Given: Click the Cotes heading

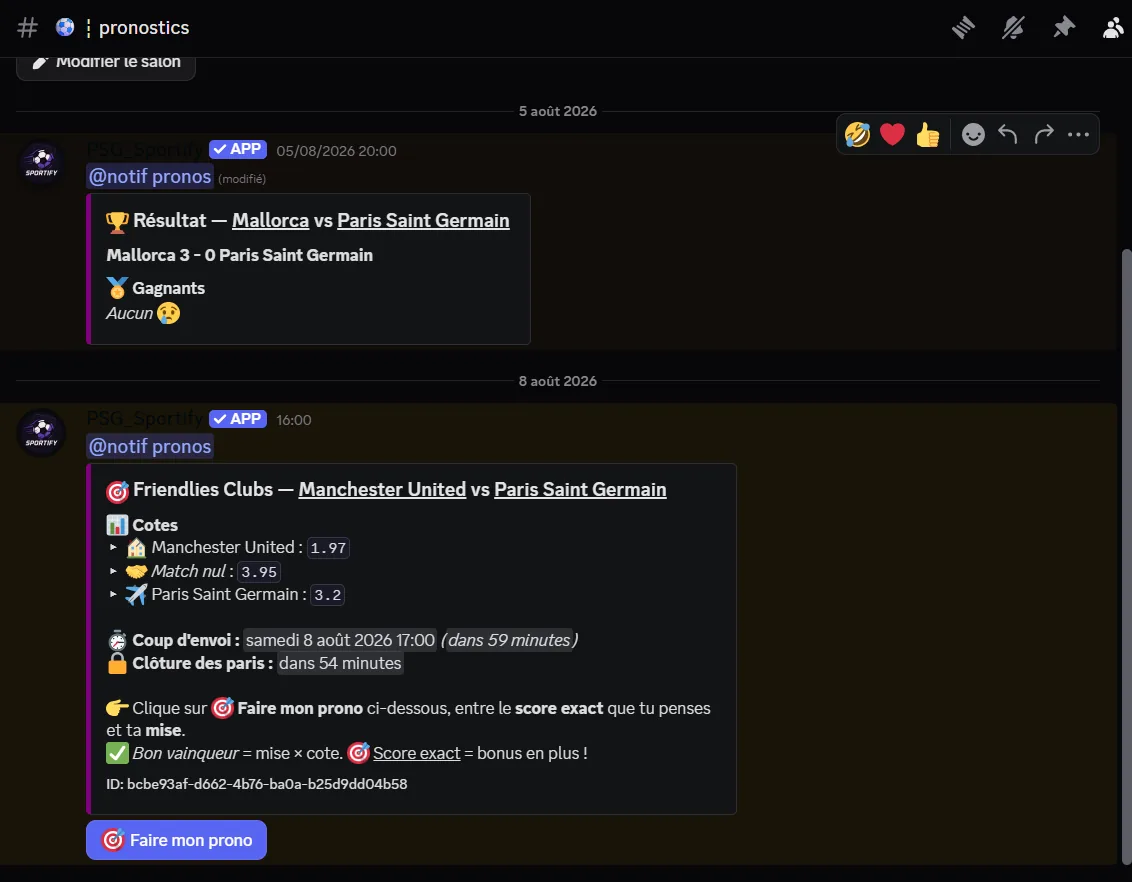Looking at the screenshot, I should click(154, 525).
